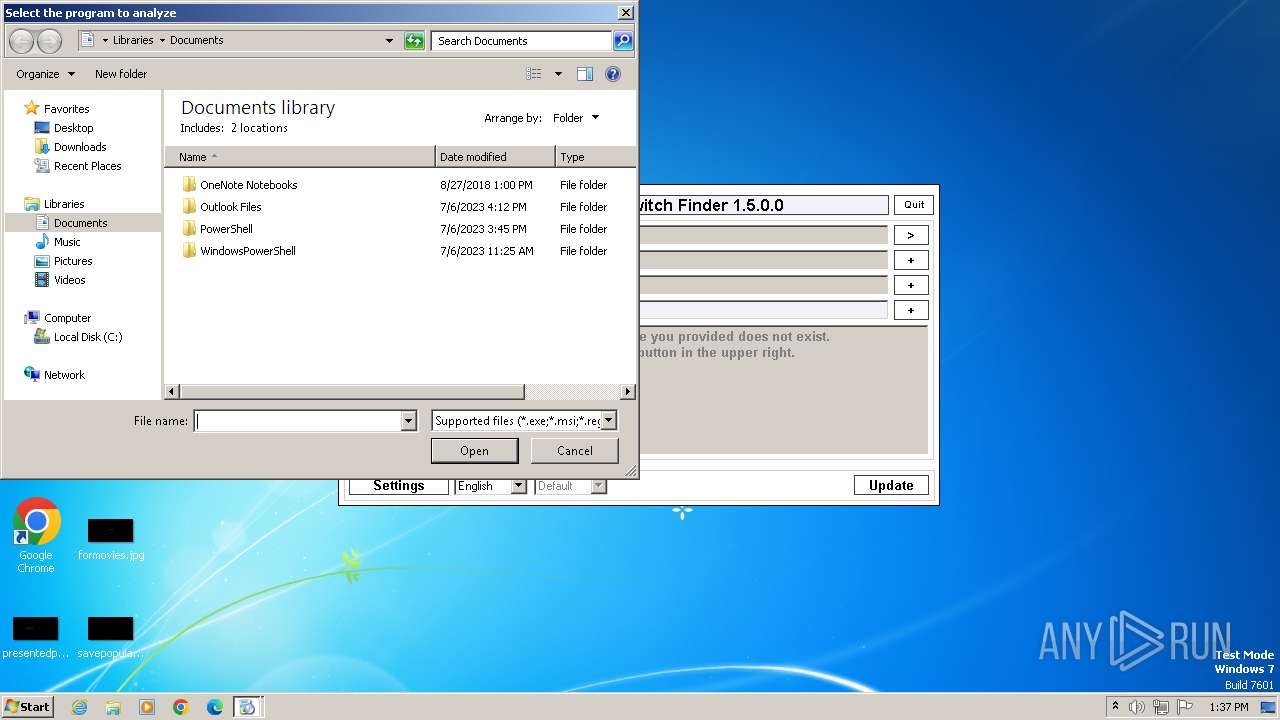Click the volume speaker tray icon
The width and height of the screenshot is (1280, 720).
coord(1137,707)
